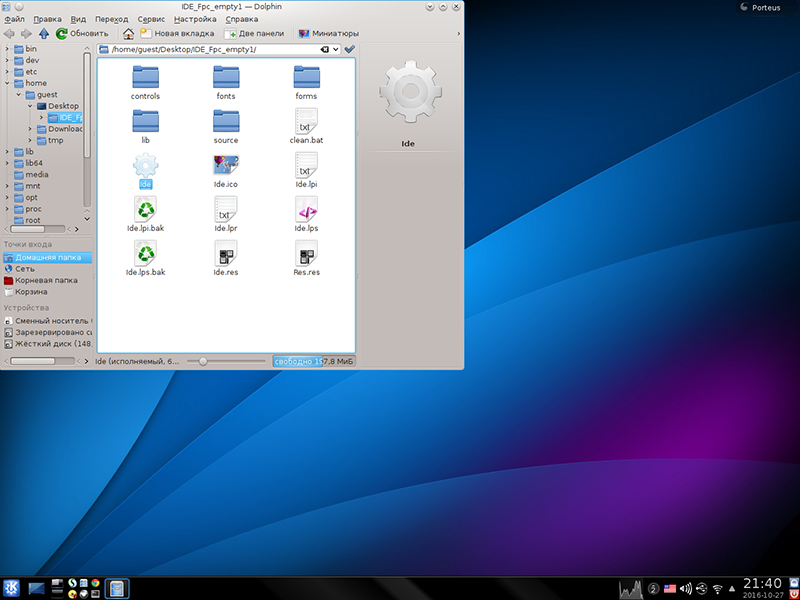
Task: Click the volume speaker tray icon
Action: (686, 588)
